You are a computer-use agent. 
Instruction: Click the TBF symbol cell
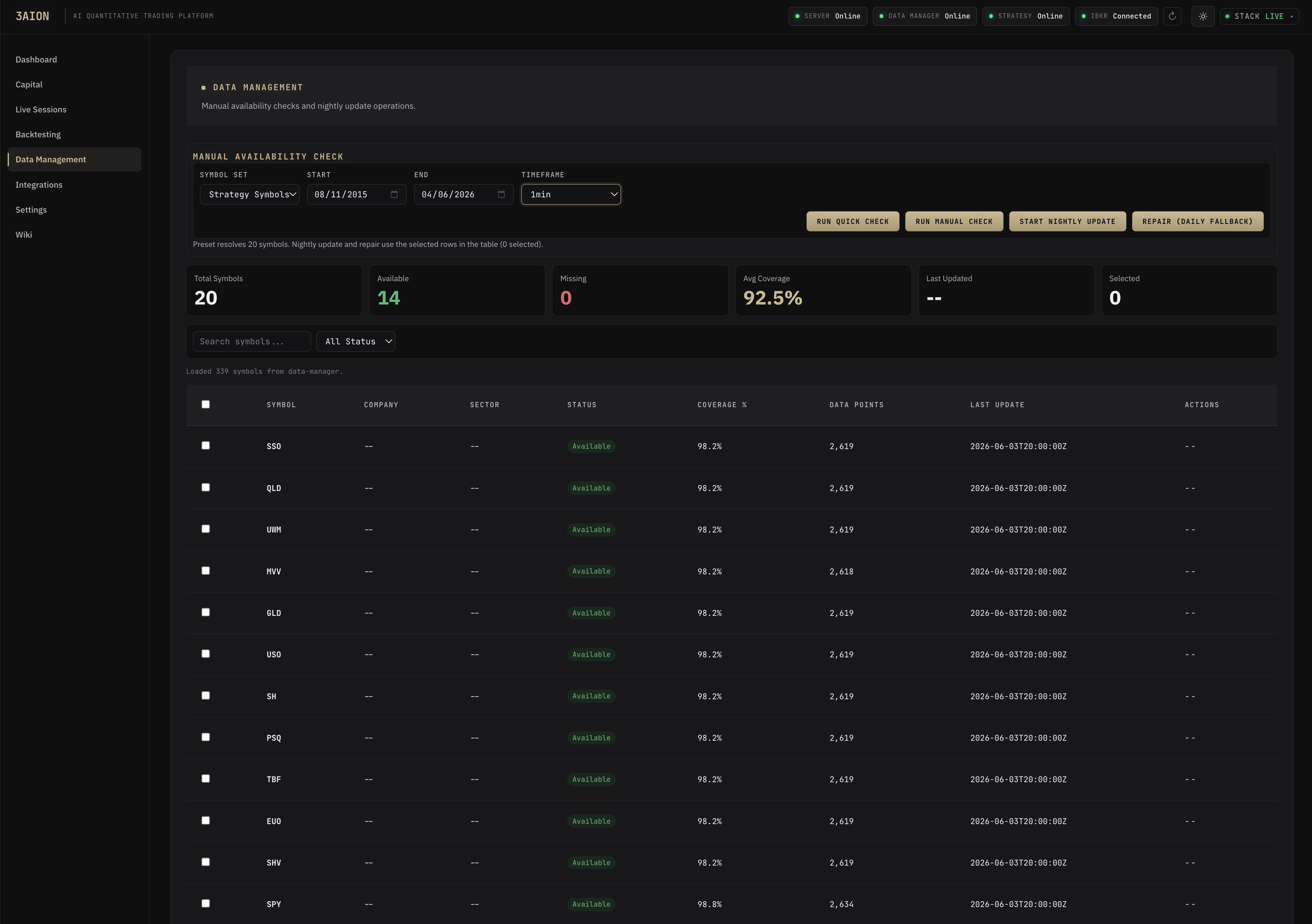274,779
